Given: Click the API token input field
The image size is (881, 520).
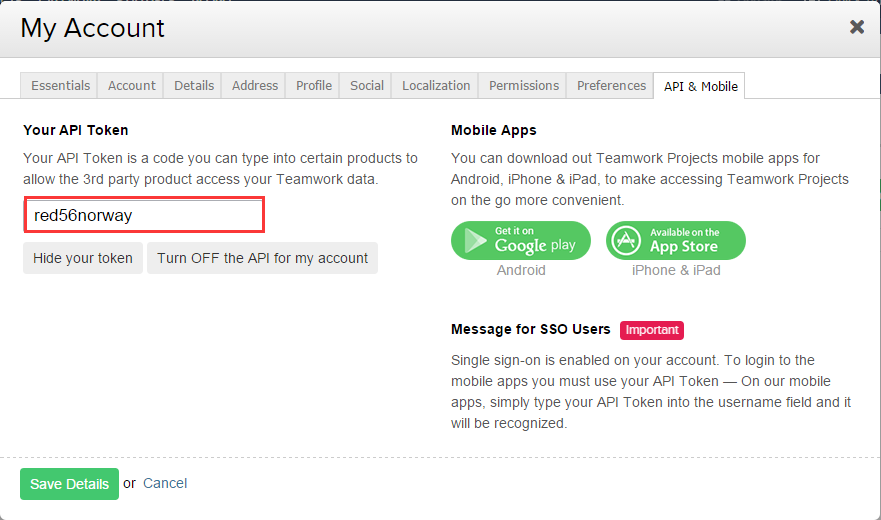Looking at the screenshot, I should tap(144, 215).
